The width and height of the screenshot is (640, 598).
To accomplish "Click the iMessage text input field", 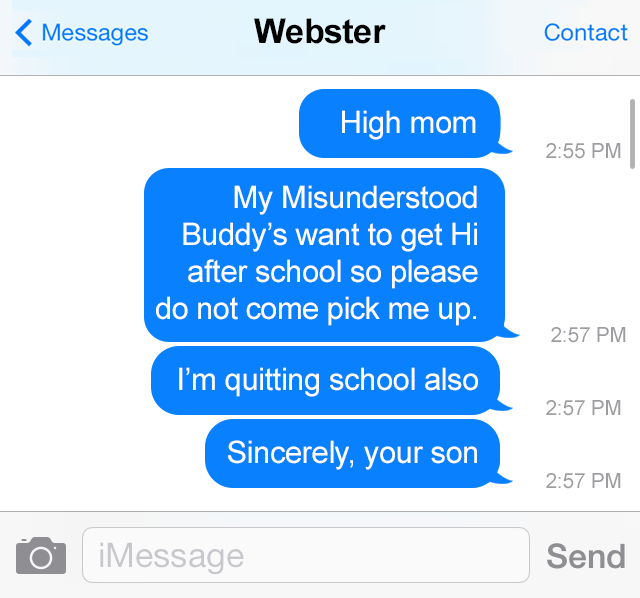I will click(306, 555).
